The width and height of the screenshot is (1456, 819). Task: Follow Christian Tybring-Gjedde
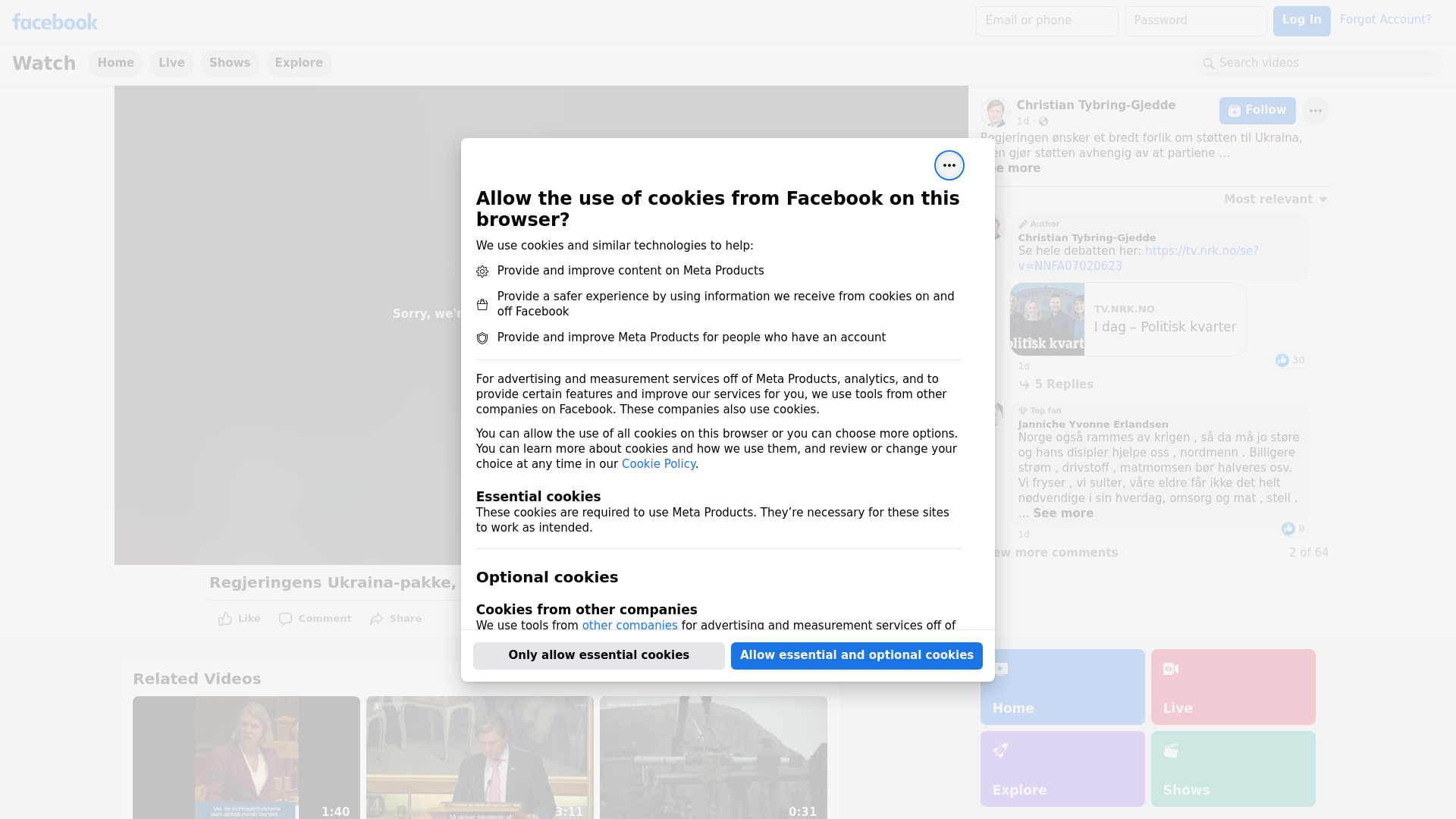[x=1257, y=111]
